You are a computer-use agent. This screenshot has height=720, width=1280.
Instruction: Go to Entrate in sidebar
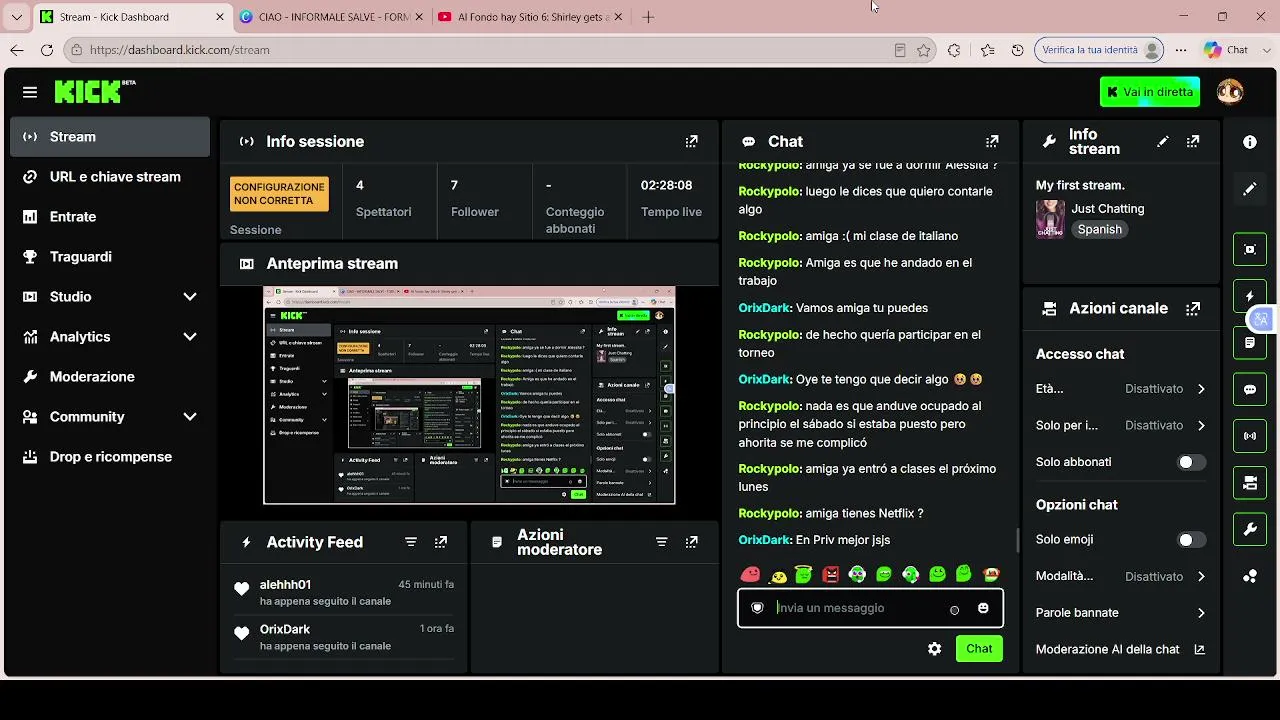(110, 217)
